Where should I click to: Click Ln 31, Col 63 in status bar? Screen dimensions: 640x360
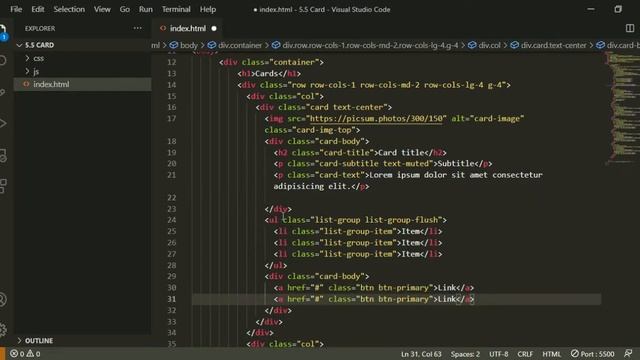421,353
